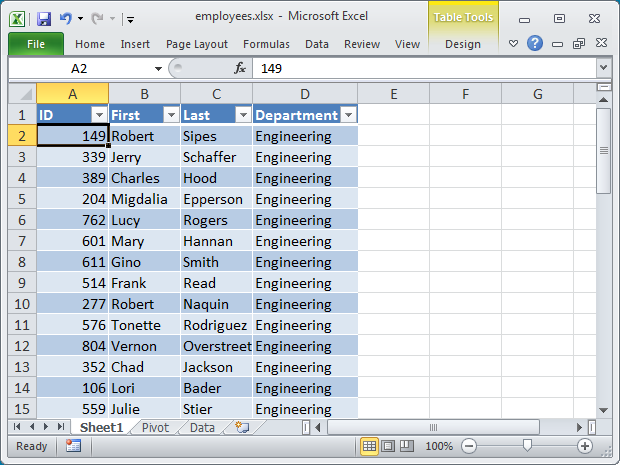The height and width of the screenshot is (465, 620).
Task: Select cell containing Migdalia
Action: pos(144,199)
